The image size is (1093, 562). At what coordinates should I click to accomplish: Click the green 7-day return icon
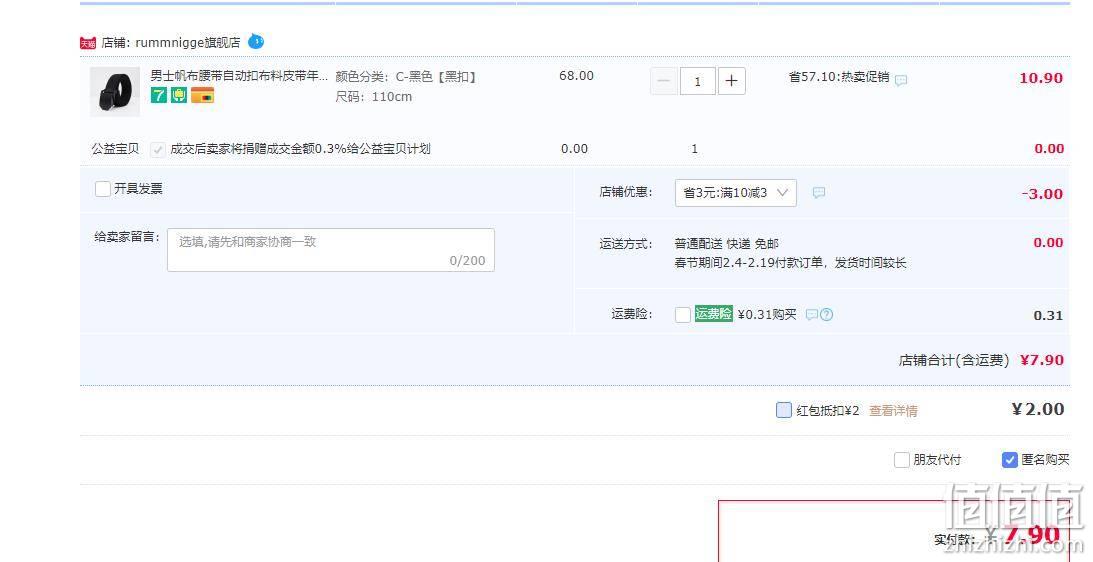[x=159, y=96]
